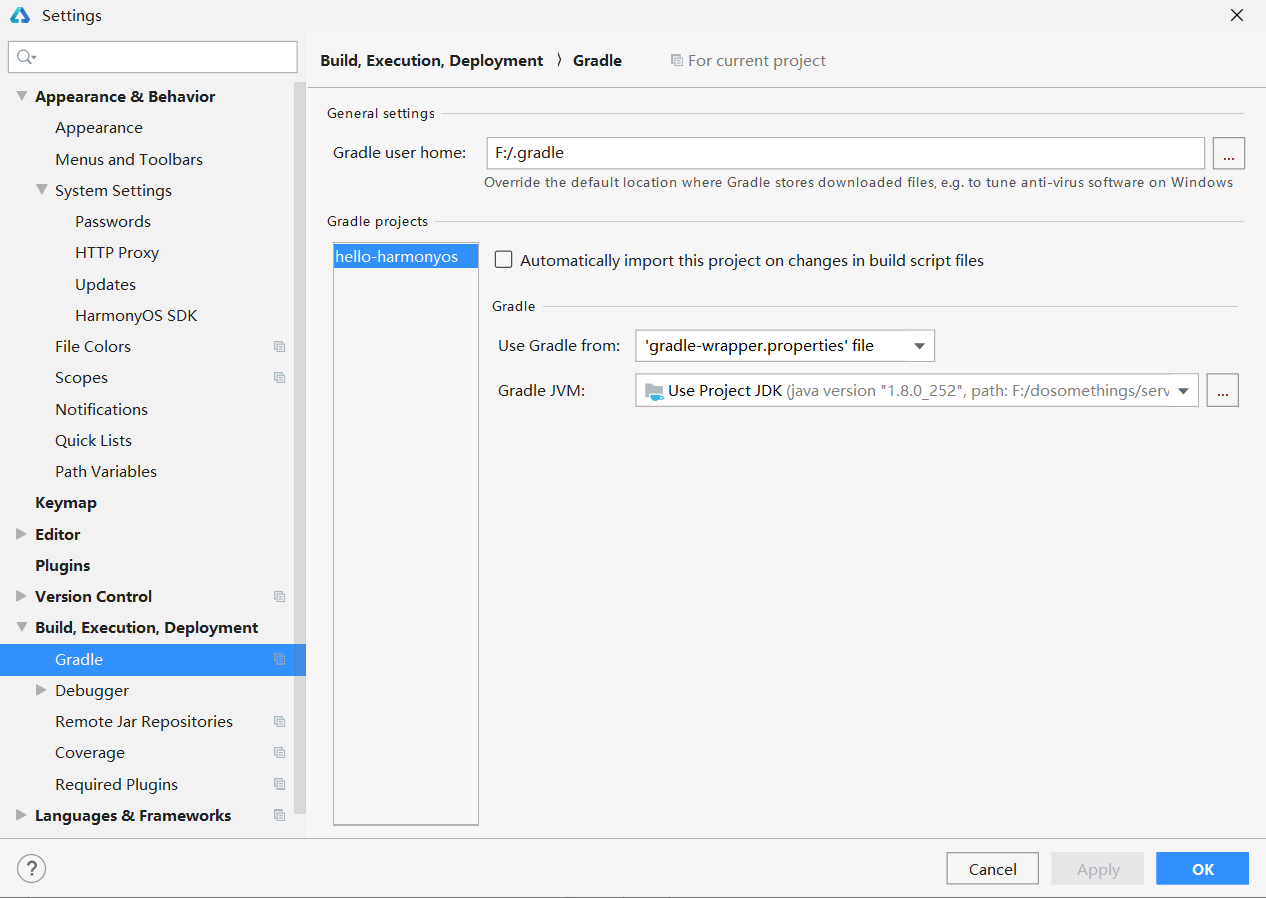Click the Cancel button
The width and height of the screenshot is (1266, 898).
(x=992, y=869)
